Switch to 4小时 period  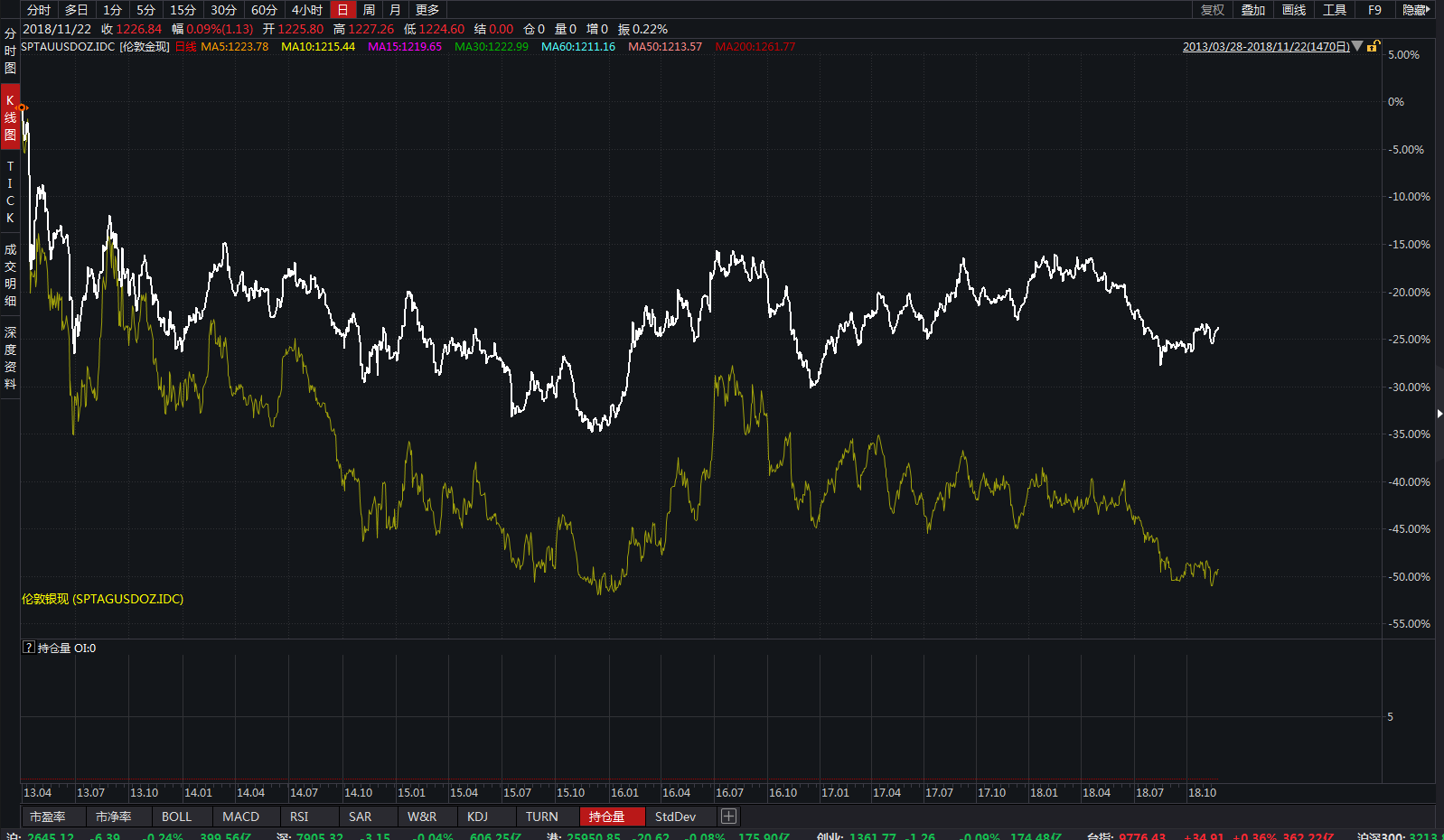(x=307, y=10)
